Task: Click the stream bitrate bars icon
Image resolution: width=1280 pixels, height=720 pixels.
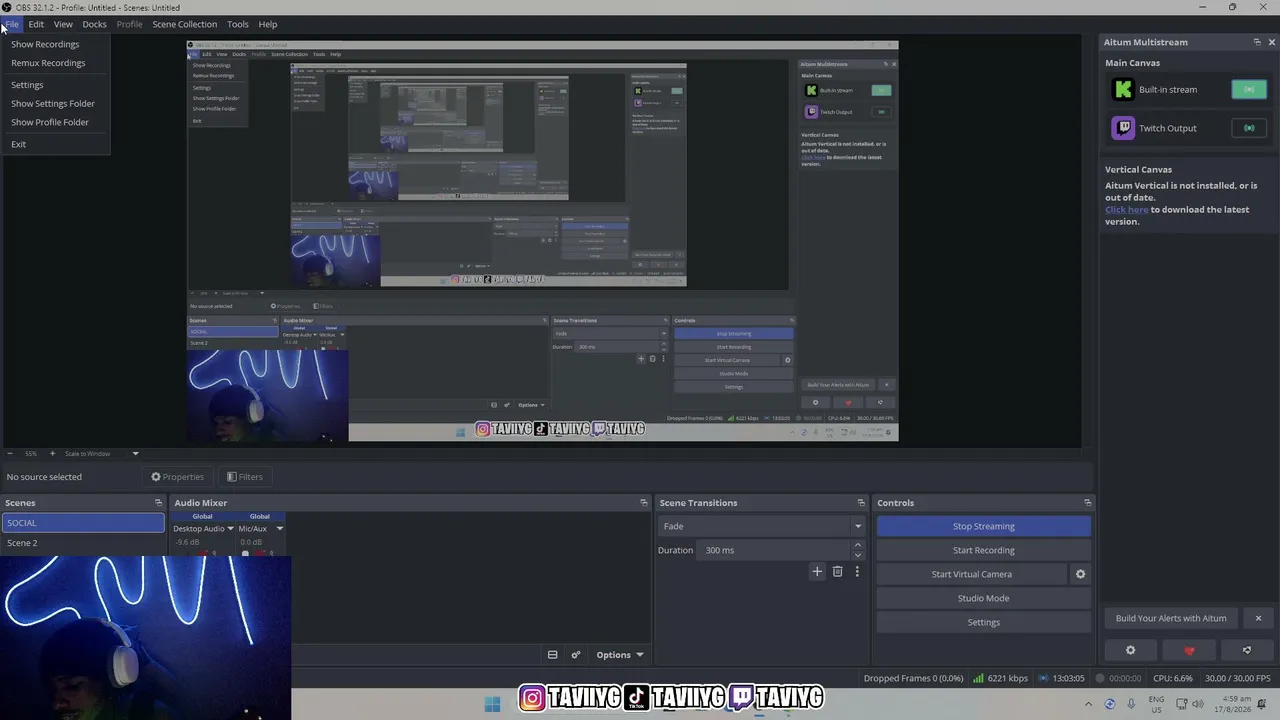Action: tap(978, 678)
